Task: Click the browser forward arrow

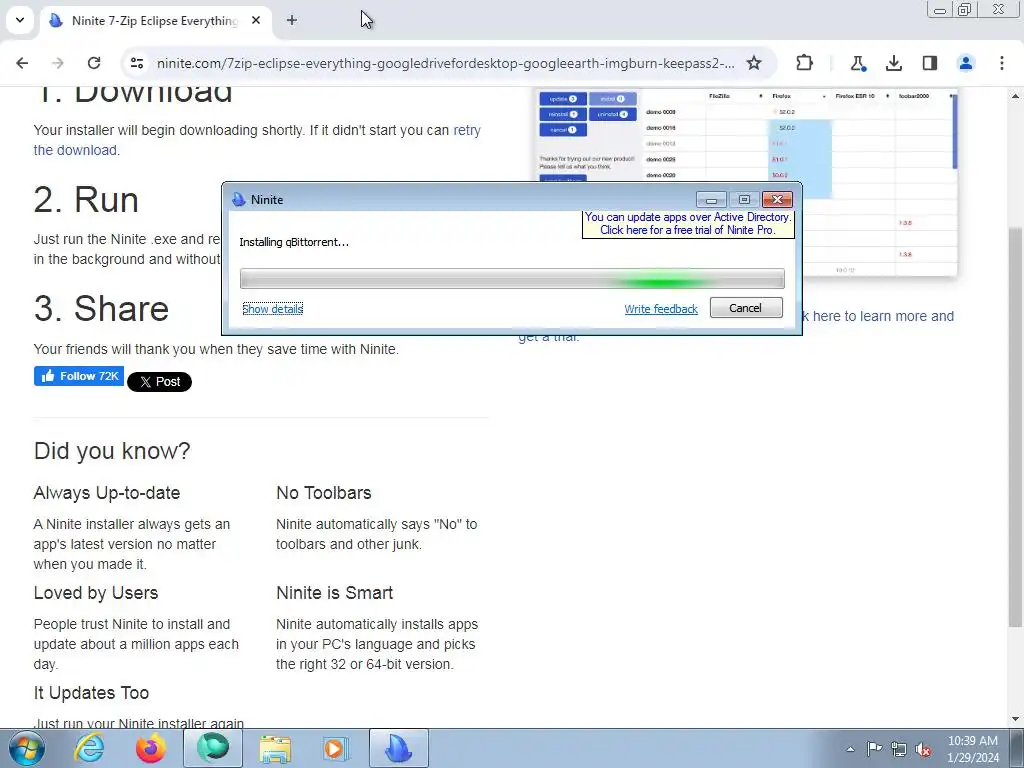Action: click(58, 63)
